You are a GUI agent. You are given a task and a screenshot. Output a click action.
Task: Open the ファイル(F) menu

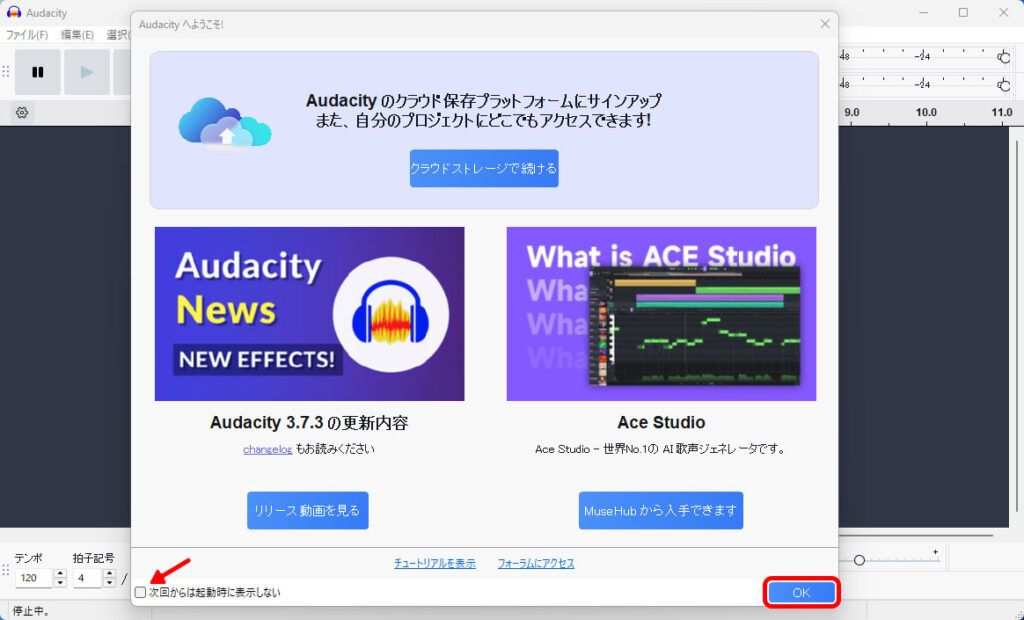tap(27, 35)
